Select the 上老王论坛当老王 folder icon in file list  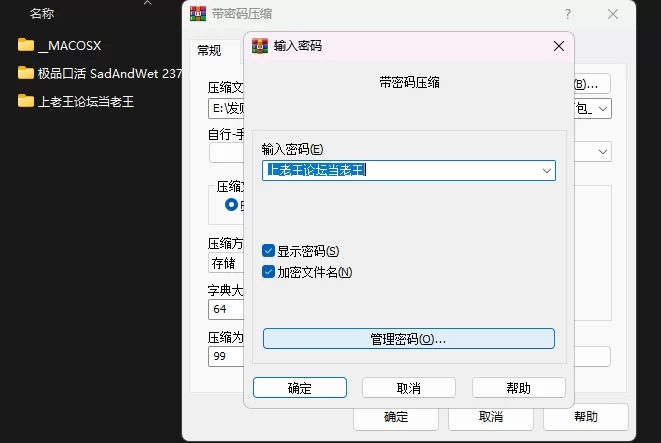(26, 101)
